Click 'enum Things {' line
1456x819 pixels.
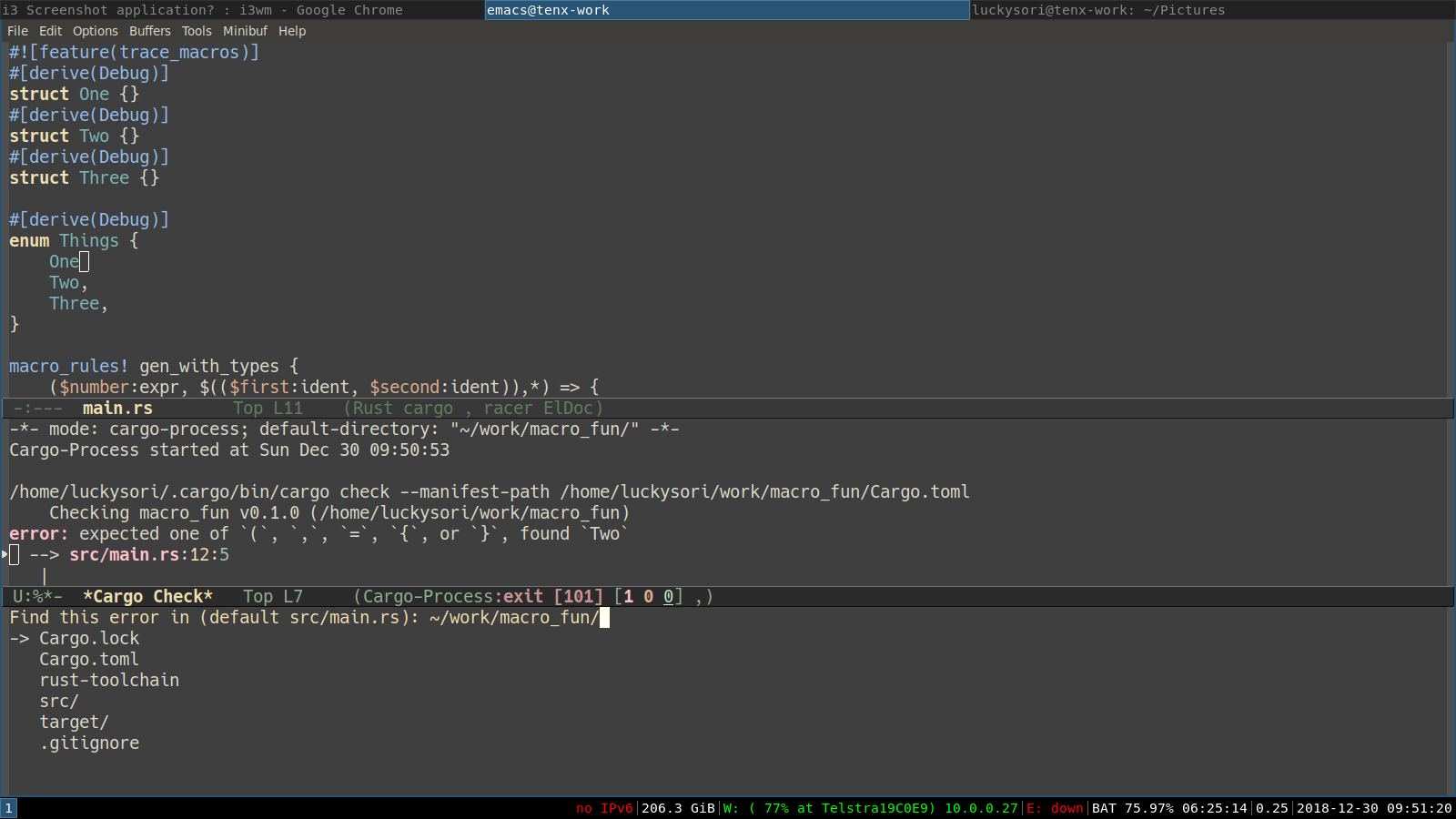coord(74,241)
